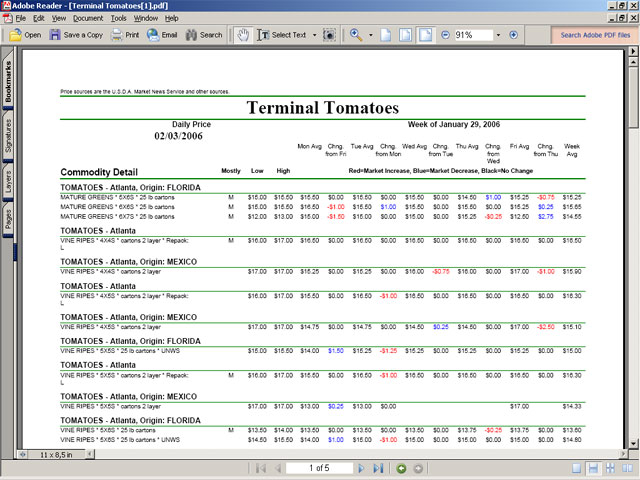This screenshot has width=640, height=480.
Task: Go to the first page
Action: point(261,468)
